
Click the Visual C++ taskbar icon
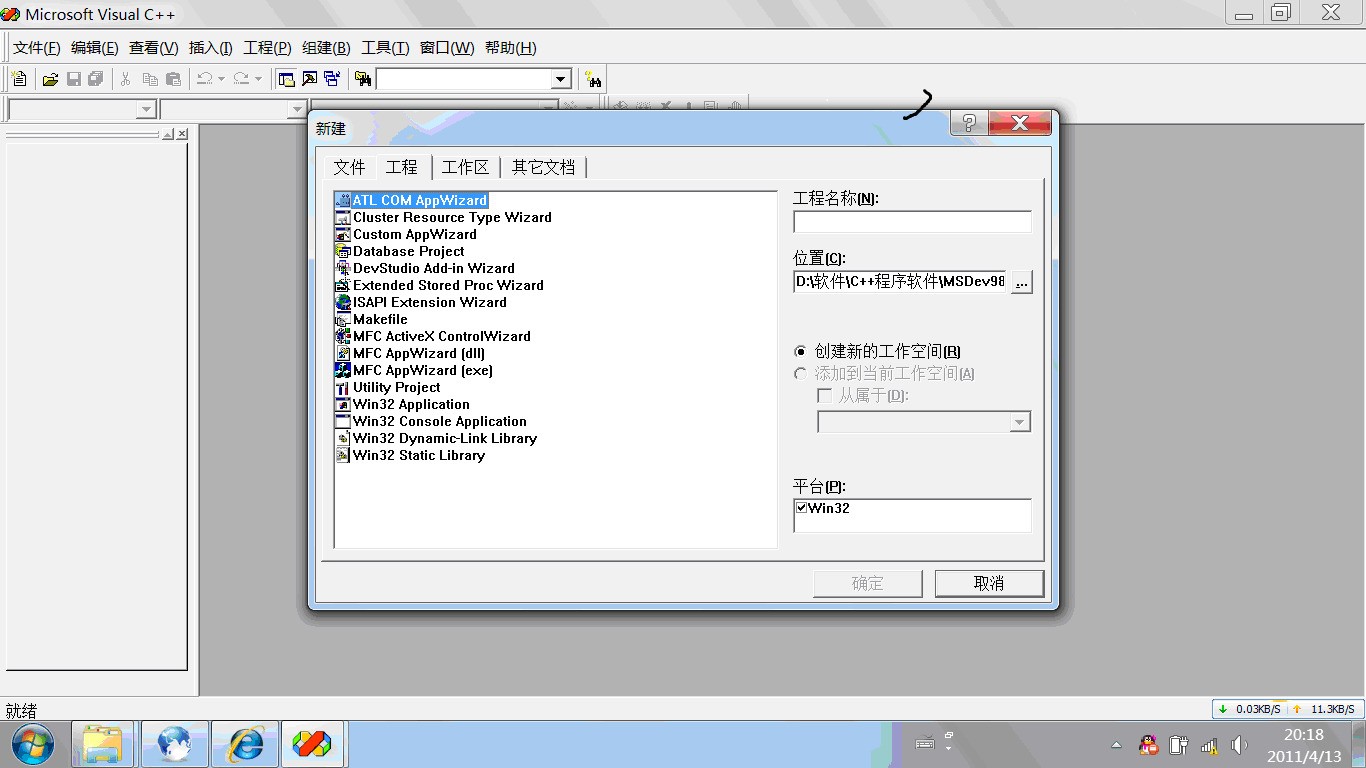tap(312, 744)
